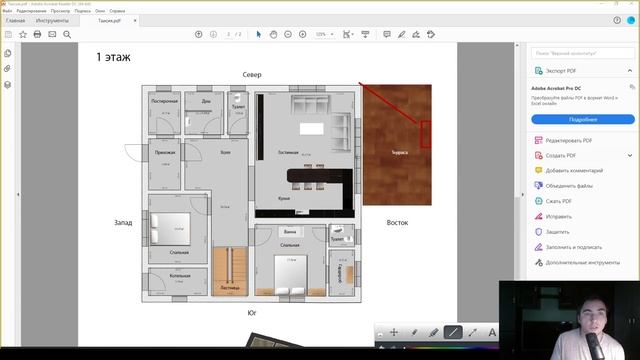
Task: Send file by email using envelope icon
Action: 52,35
